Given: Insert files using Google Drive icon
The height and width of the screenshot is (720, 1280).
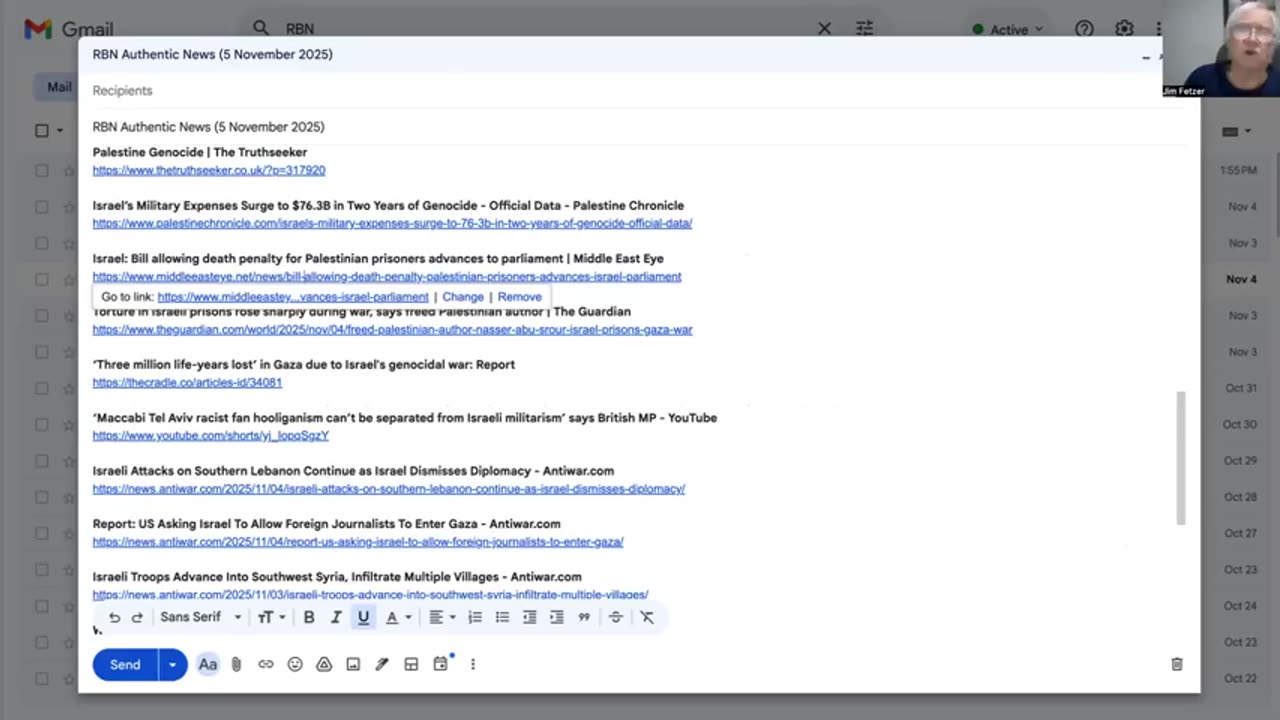Looking at the screenshot, I should pos(324,664).
